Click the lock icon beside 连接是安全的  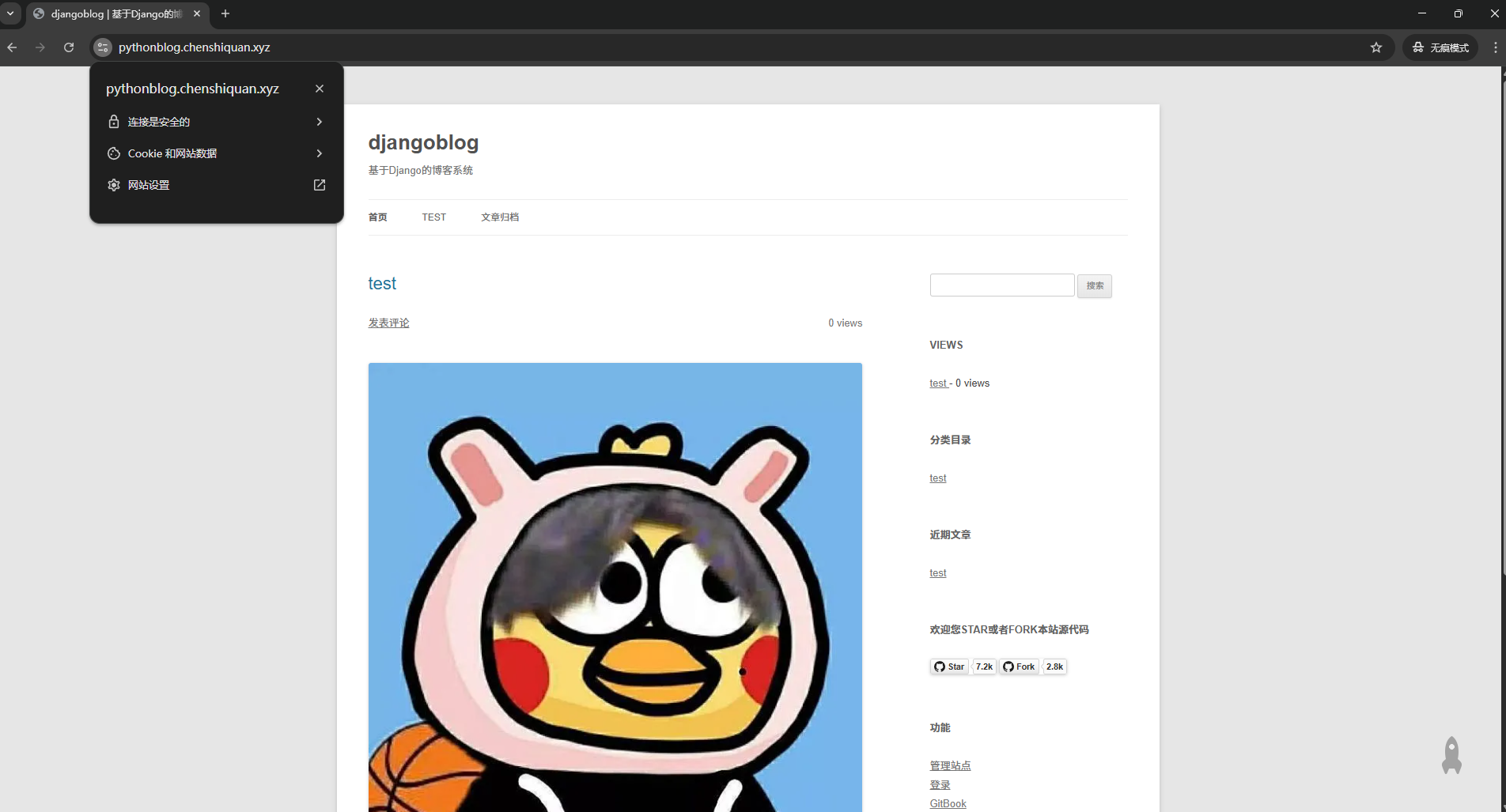click(x=114, y=122)
